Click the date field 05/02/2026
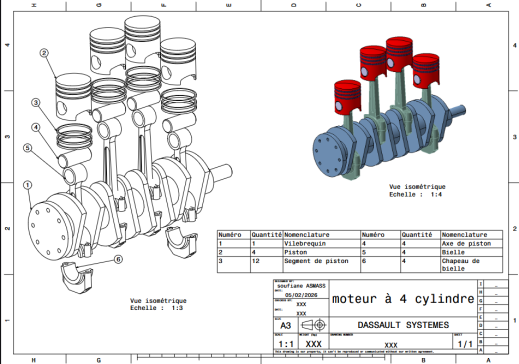This screenshot has width=519, height=364. tap(301, 295)
